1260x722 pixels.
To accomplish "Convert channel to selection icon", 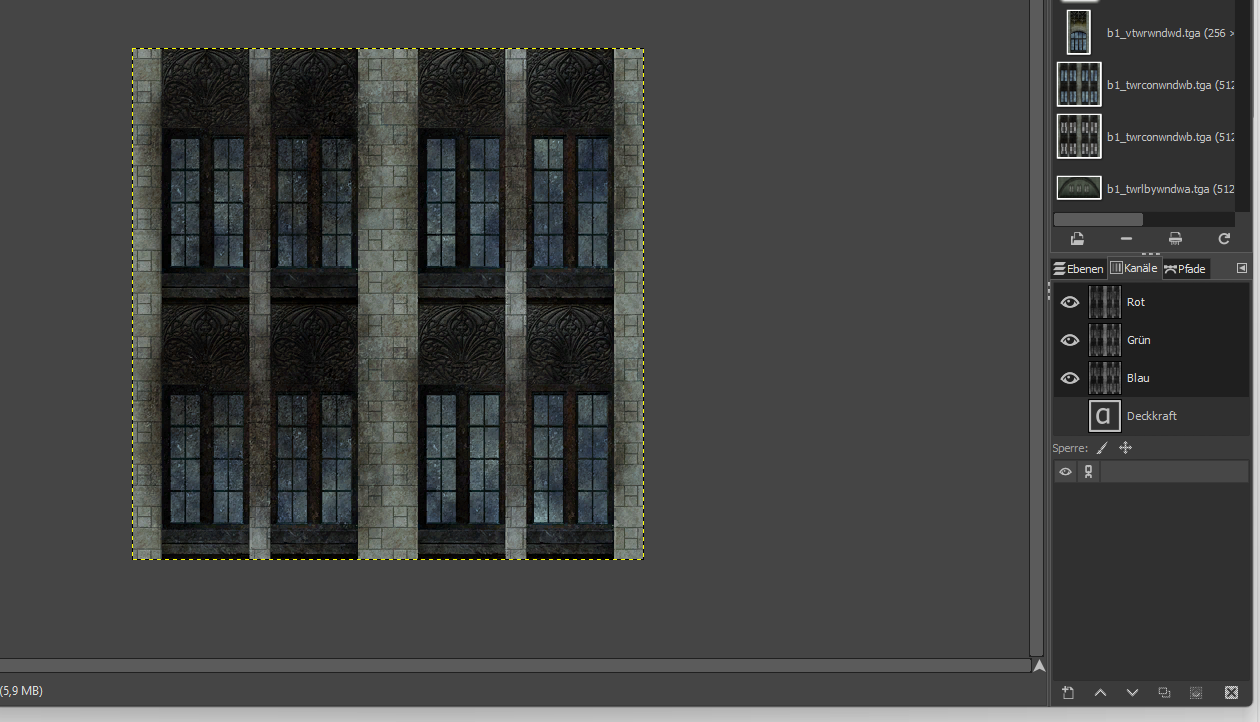I will point(1196,692).
